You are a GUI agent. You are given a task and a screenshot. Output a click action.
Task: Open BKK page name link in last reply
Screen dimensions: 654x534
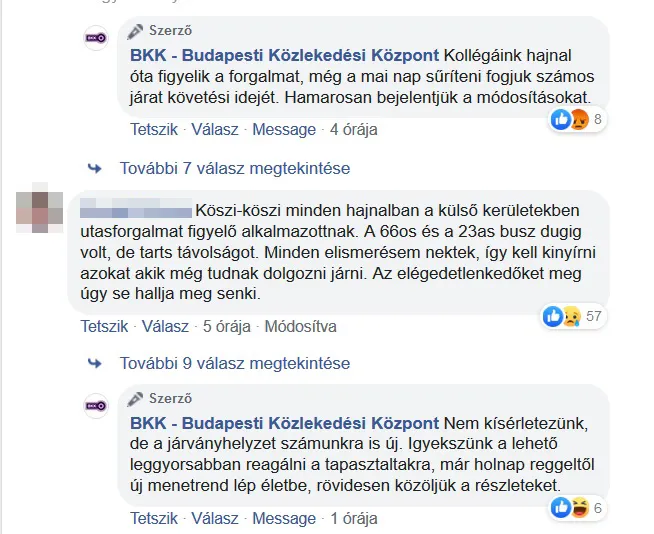(x=284, y=421)
